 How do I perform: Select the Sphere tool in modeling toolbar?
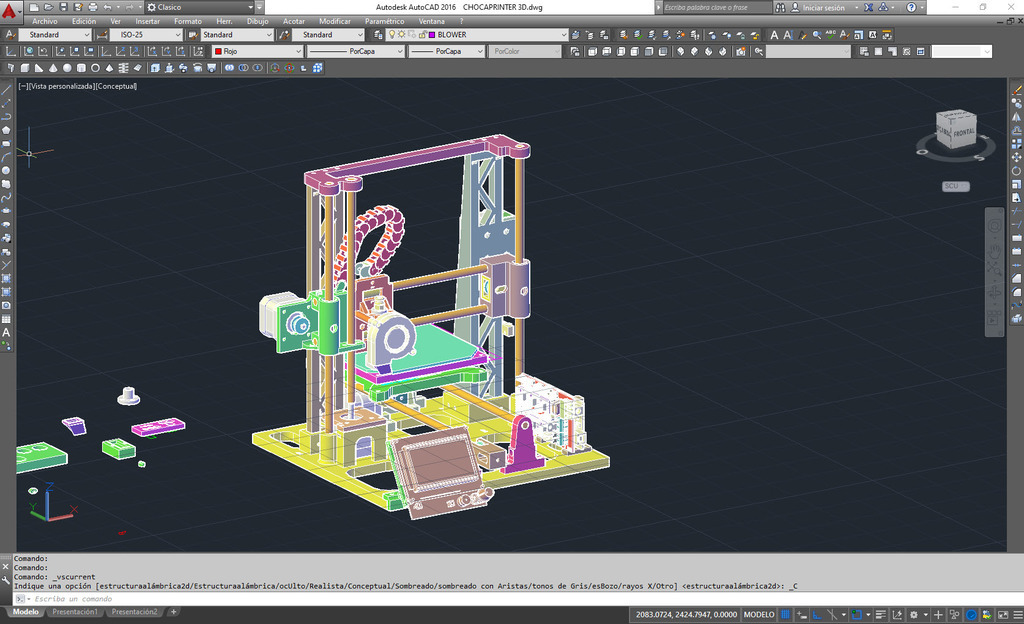tap(68, 68)
